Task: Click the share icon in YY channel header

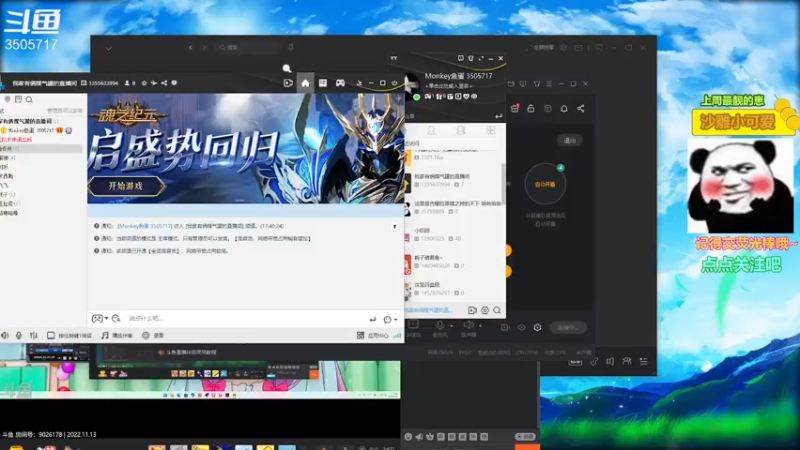Action: (164, 83)
